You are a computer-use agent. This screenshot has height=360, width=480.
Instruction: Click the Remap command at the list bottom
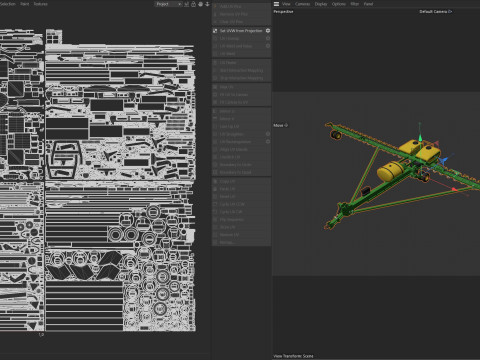(227, 242)
